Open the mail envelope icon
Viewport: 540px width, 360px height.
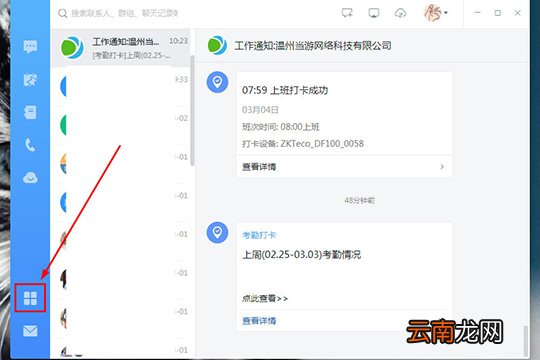click(30, 331)
